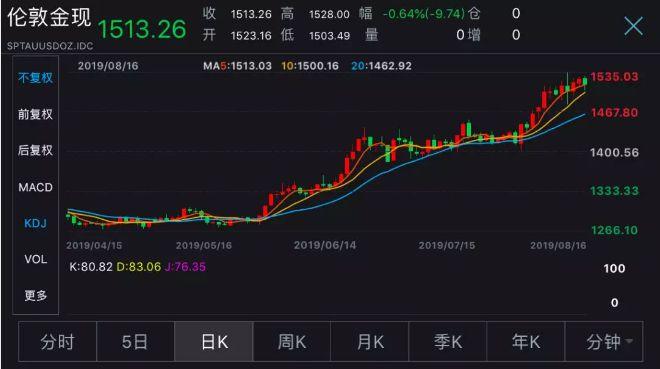Switch to 分时 tab
The height and width of the screenshot is (369, 660).
[58, 342]
